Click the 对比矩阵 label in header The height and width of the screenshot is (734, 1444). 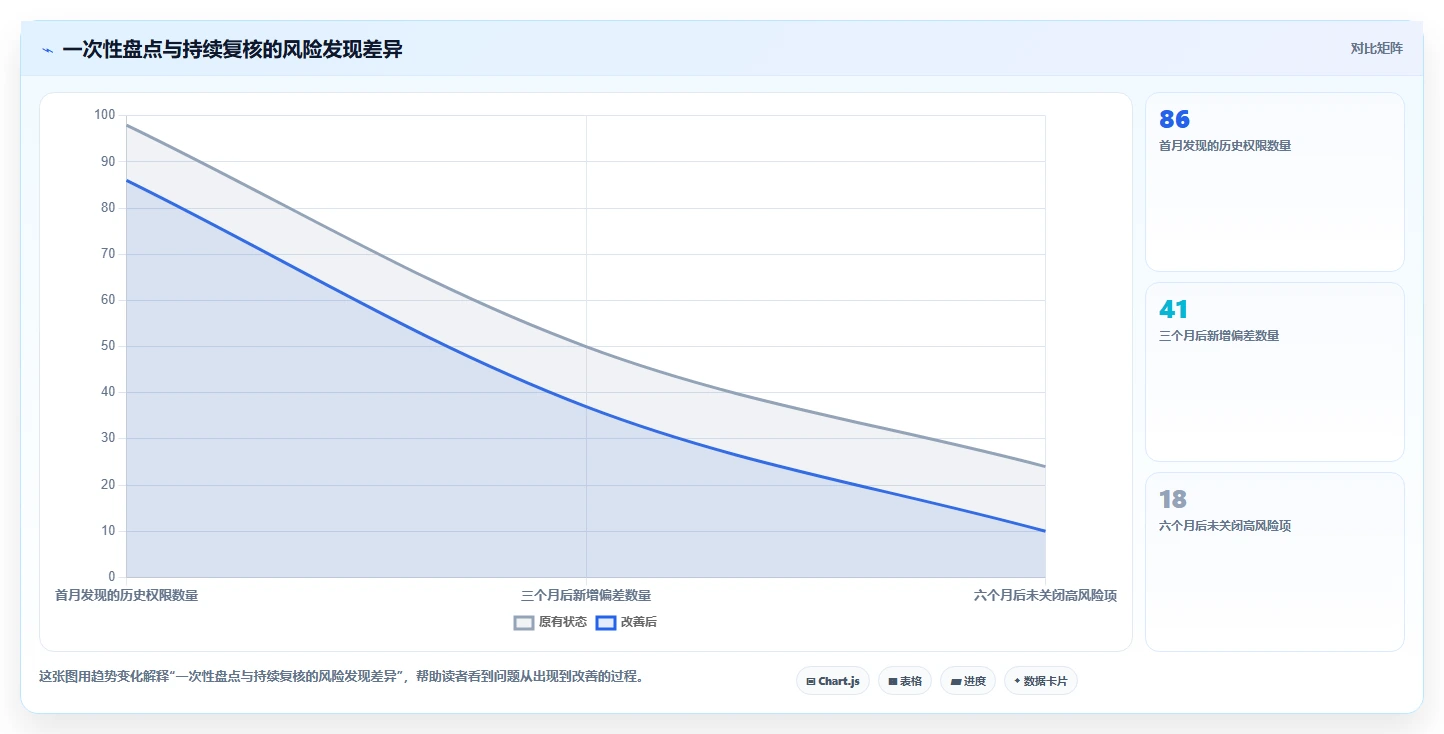[x=1376, y=48]
